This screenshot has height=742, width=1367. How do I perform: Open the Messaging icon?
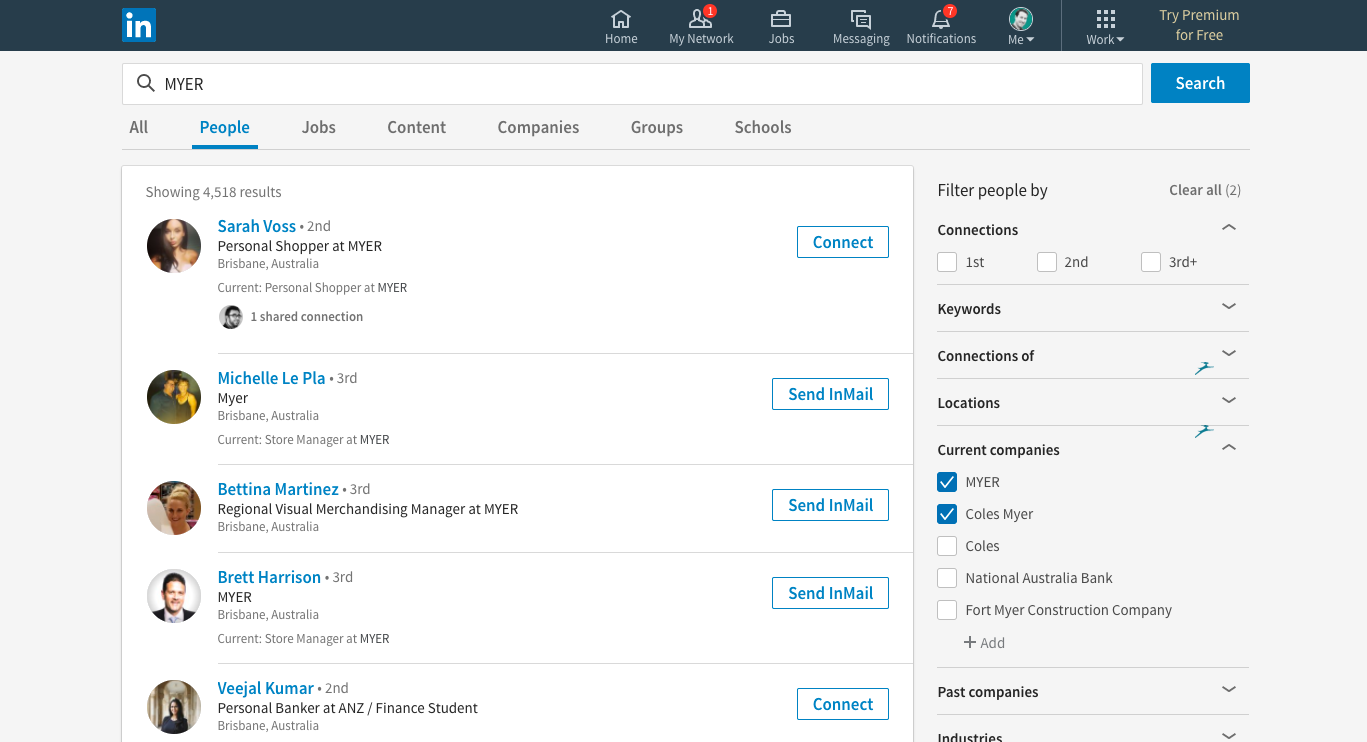pos(860,19)
